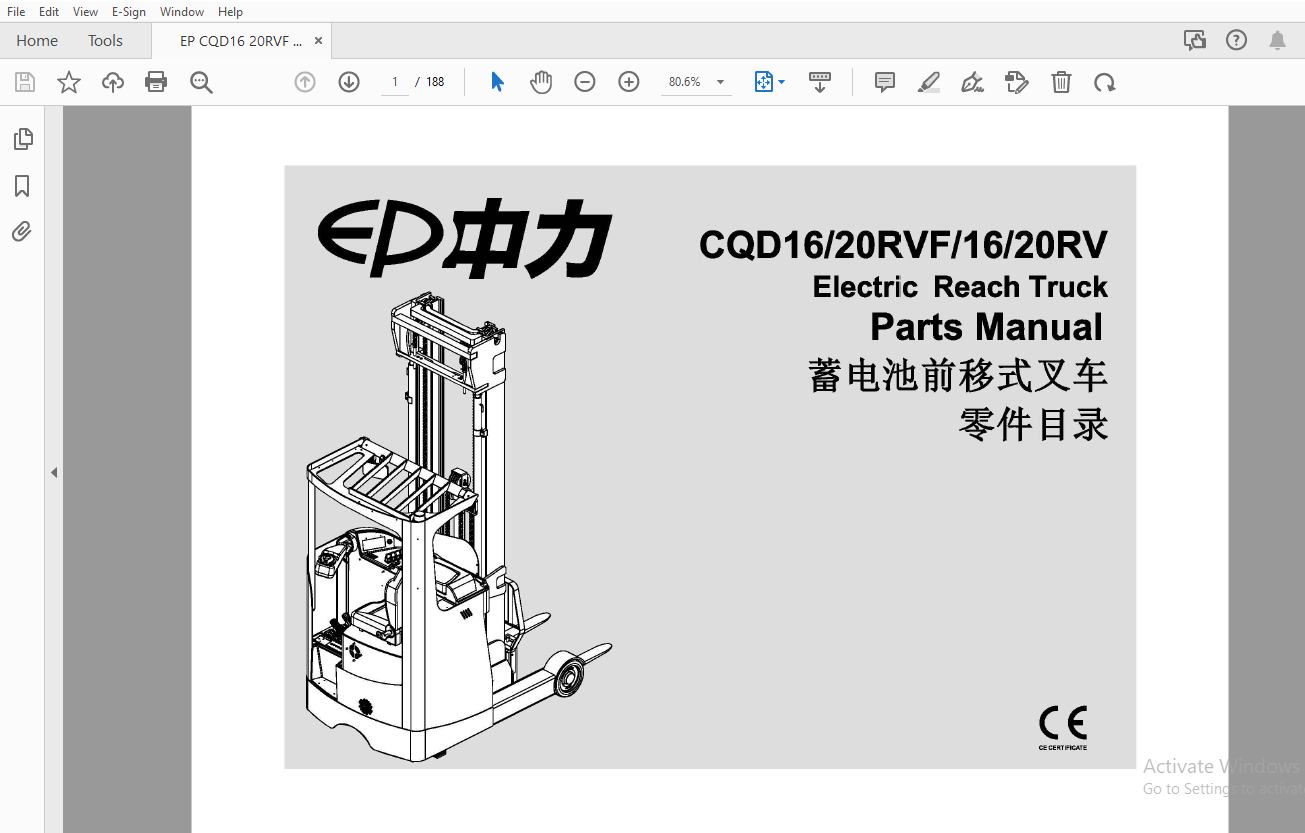This screenshot has height=833, width=1305.
Task: Select the EP CQD16 20RVF document tab
Action: pos(241,41)
